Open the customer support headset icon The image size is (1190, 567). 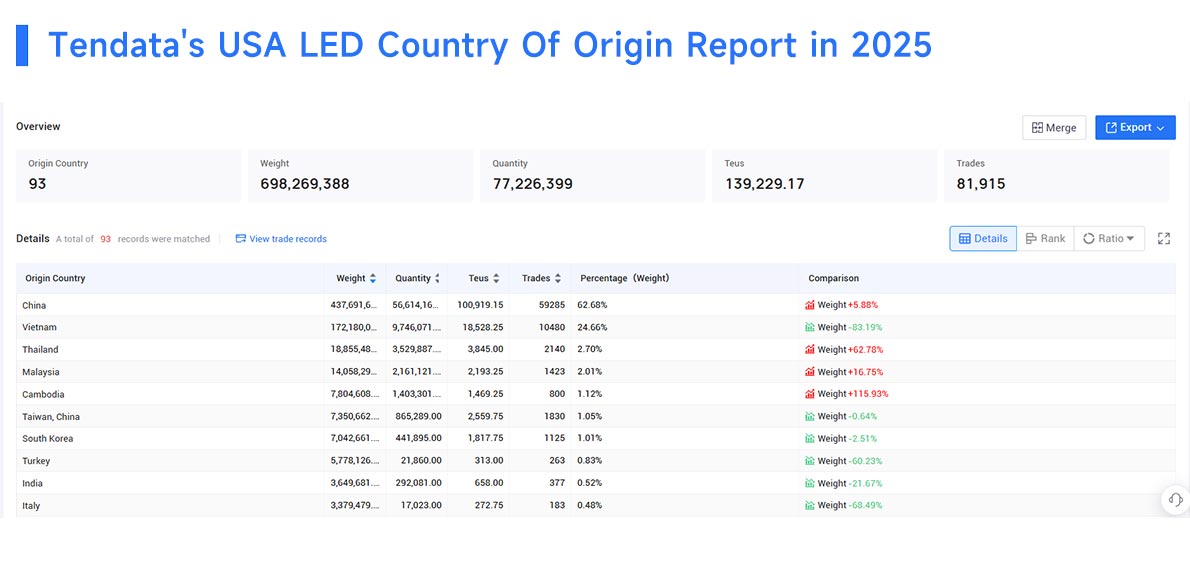tap(1176, 499)
